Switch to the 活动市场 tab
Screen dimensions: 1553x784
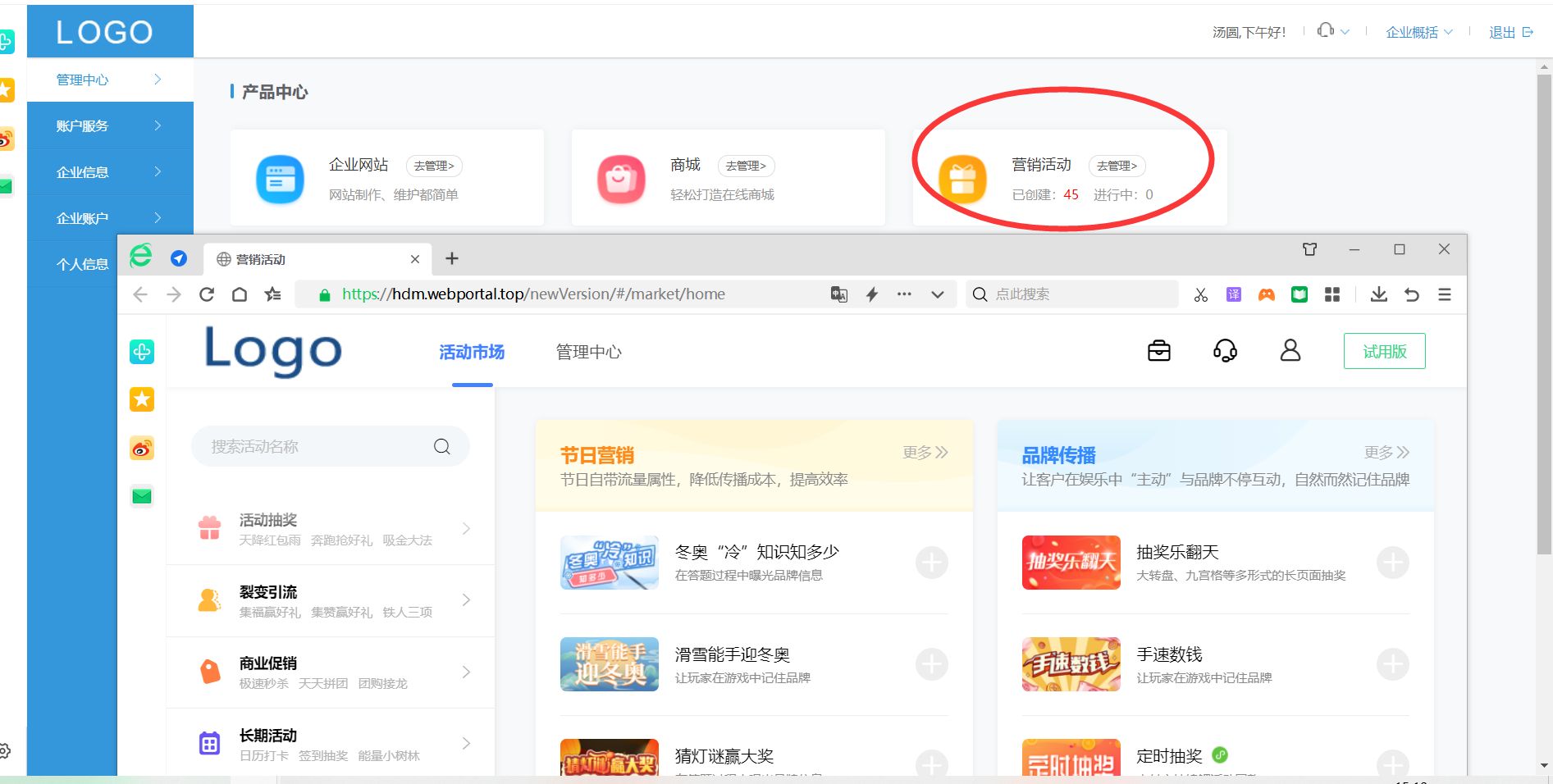point(471,353)
